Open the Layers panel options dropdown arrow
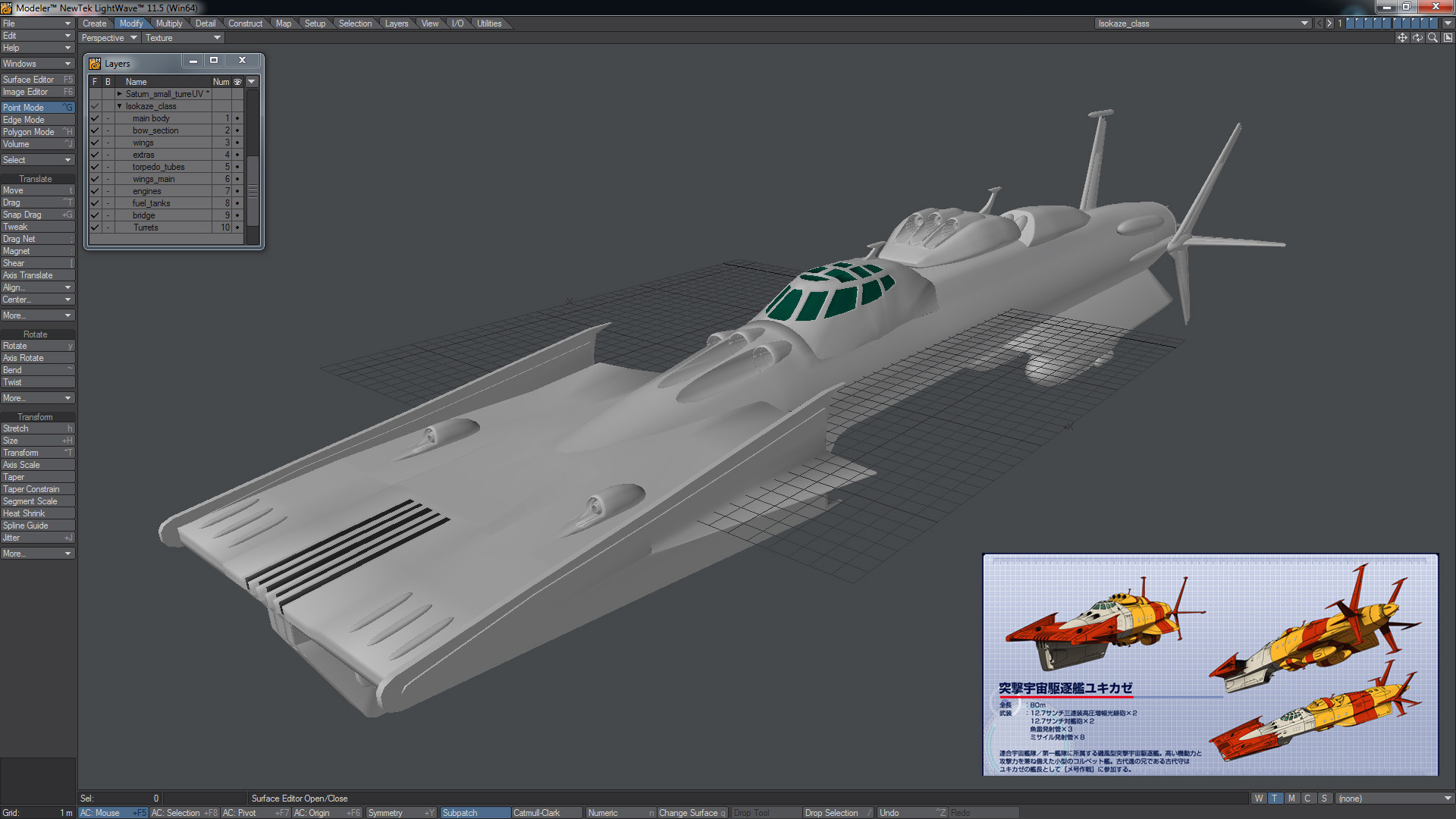 (252, 82)
